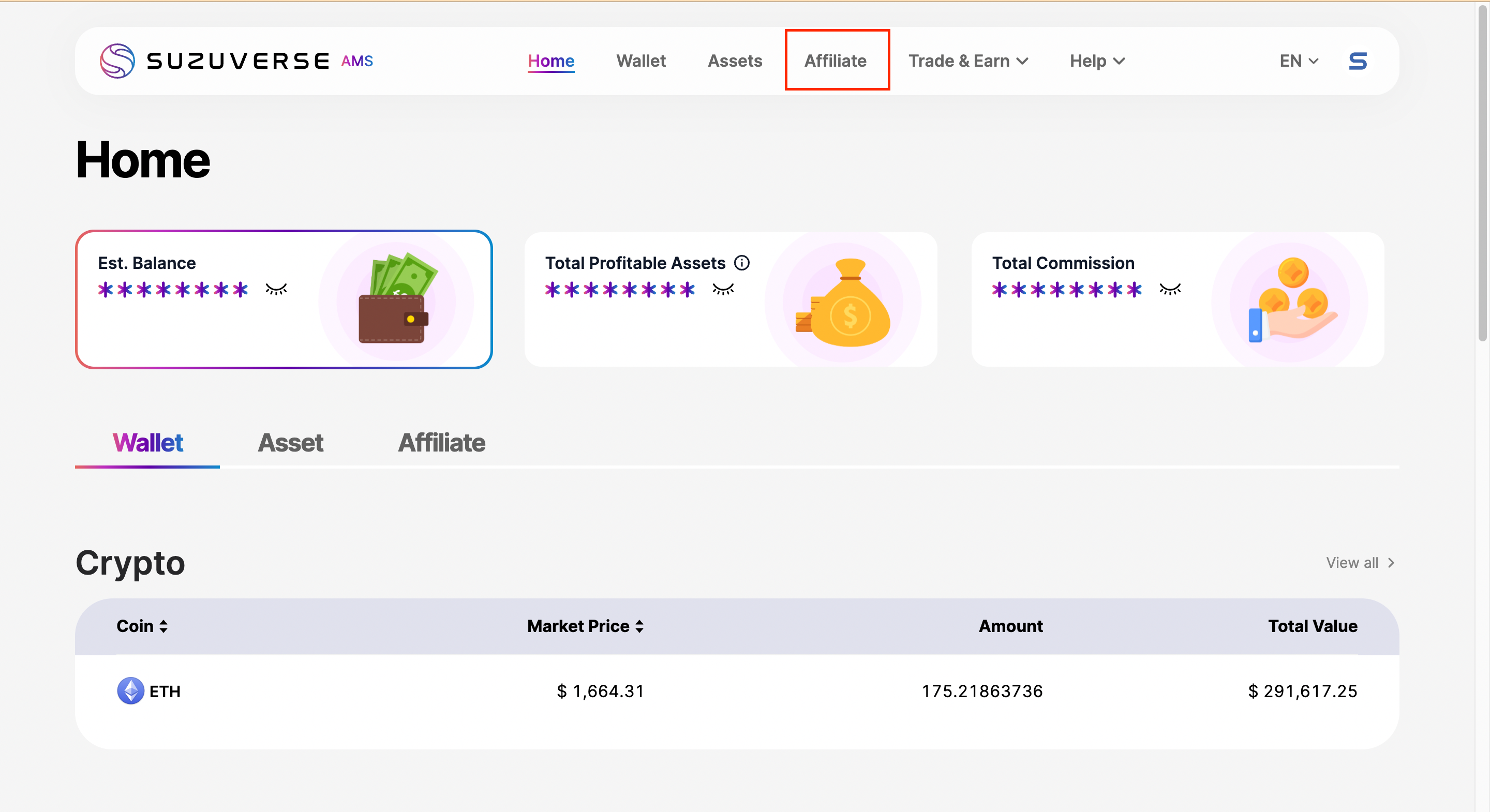Open the blue S profile icon

1357,61
